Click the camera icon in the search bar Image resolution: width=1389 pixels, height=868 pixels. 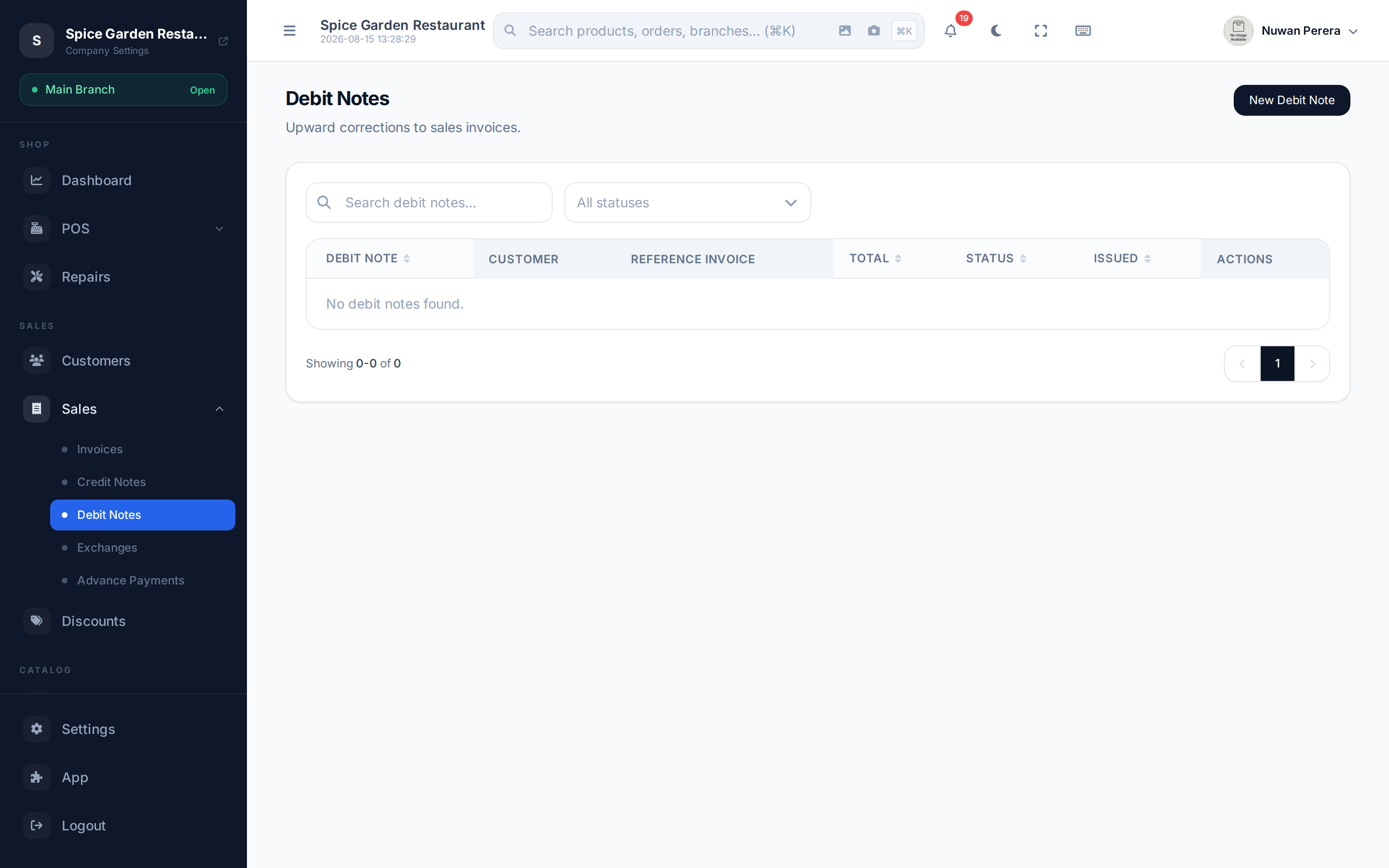tap(873, 31)
